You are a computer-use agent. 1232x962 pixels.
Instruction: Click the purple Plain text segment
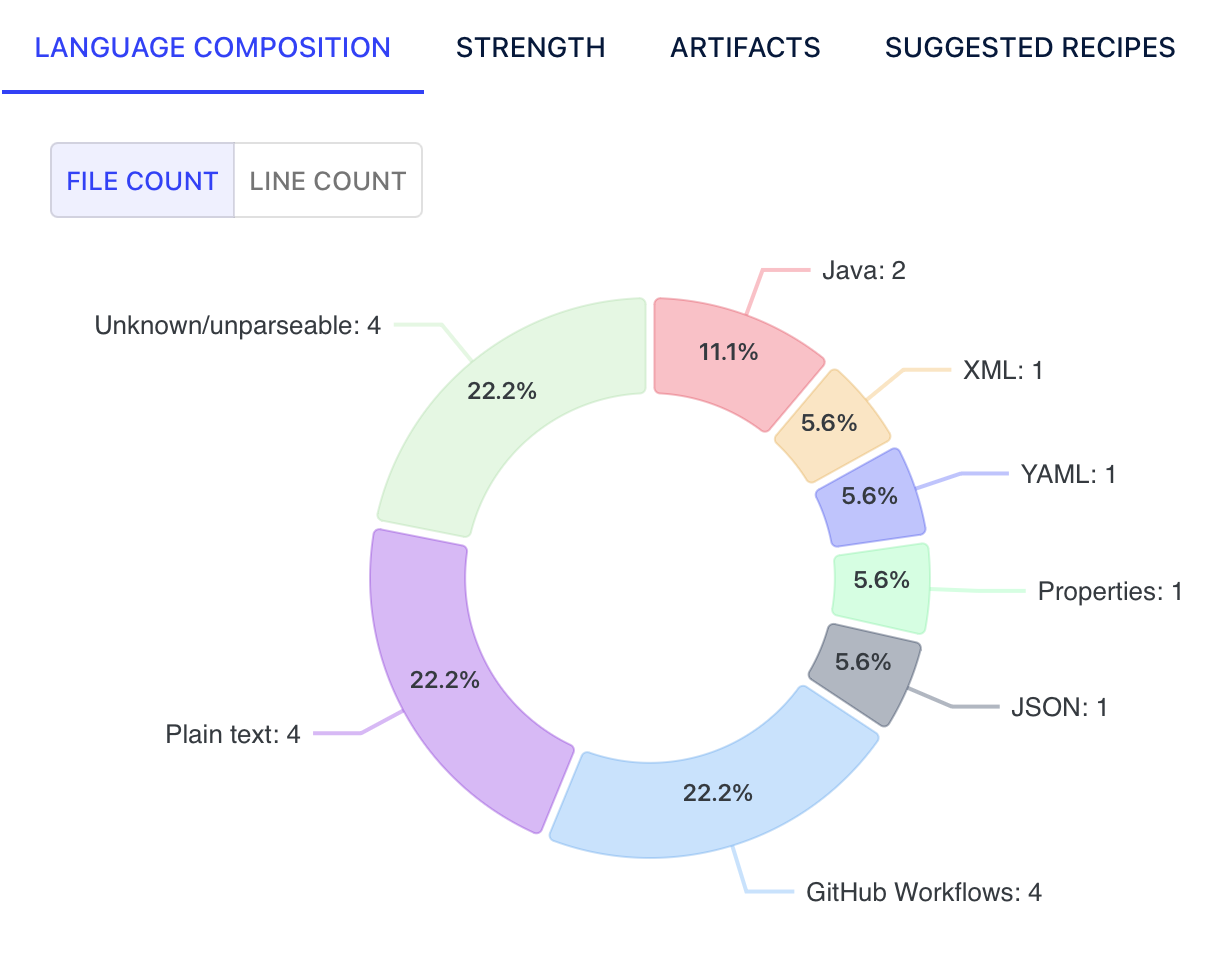coord(450,682)
